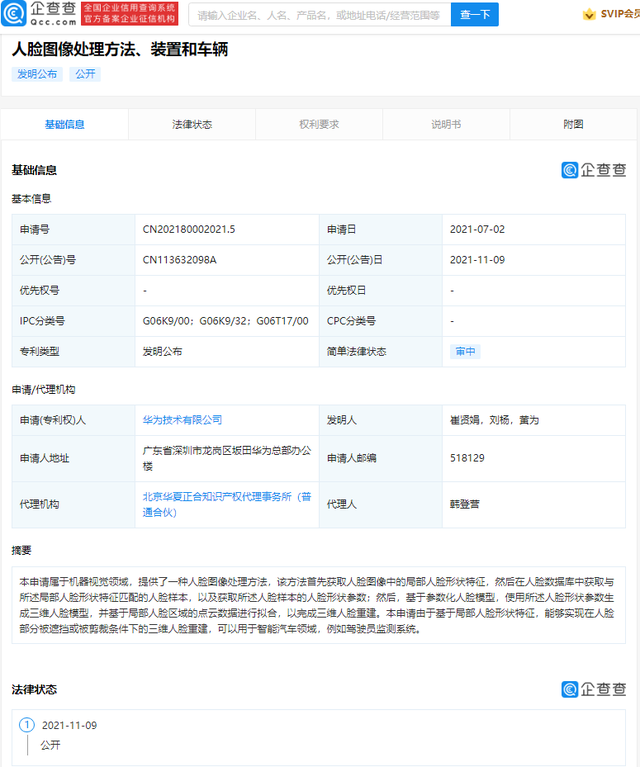Open the 法律状态 tab
This screenshot has height=767, width=640.
click(192, 125)
